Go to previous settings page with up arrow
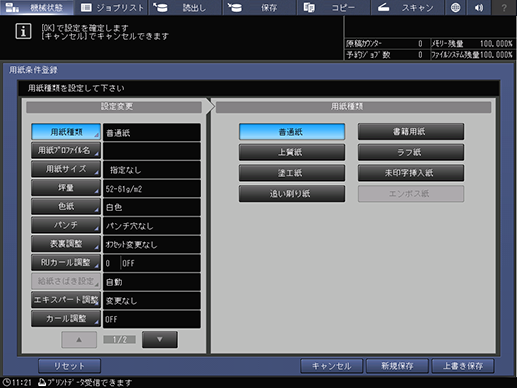 click(79, 339)
